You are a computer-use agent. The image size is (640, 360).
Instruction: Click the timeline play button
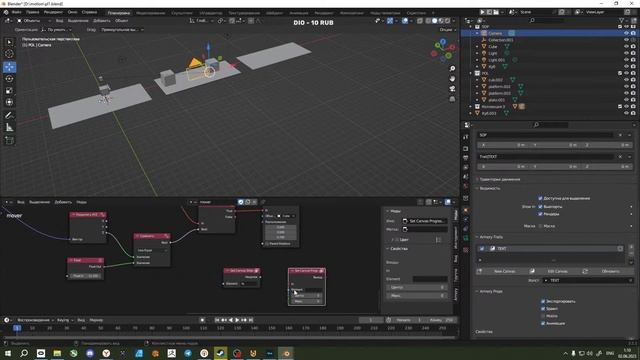point(237,320)
